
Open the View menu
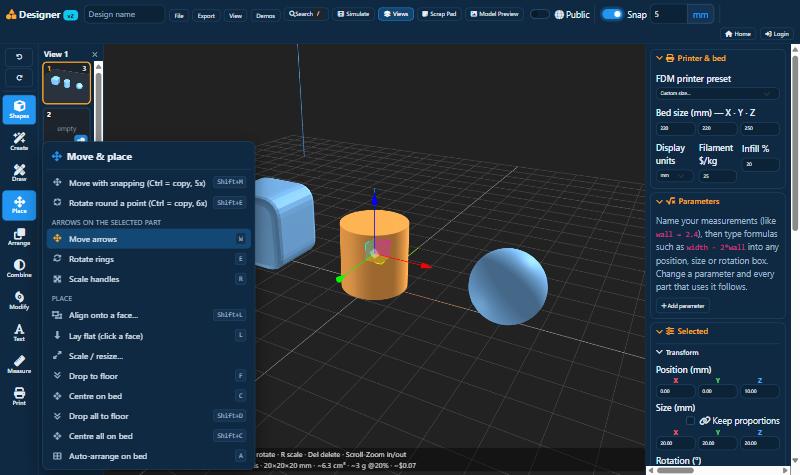pyautogui.click(x=235, y=16)
